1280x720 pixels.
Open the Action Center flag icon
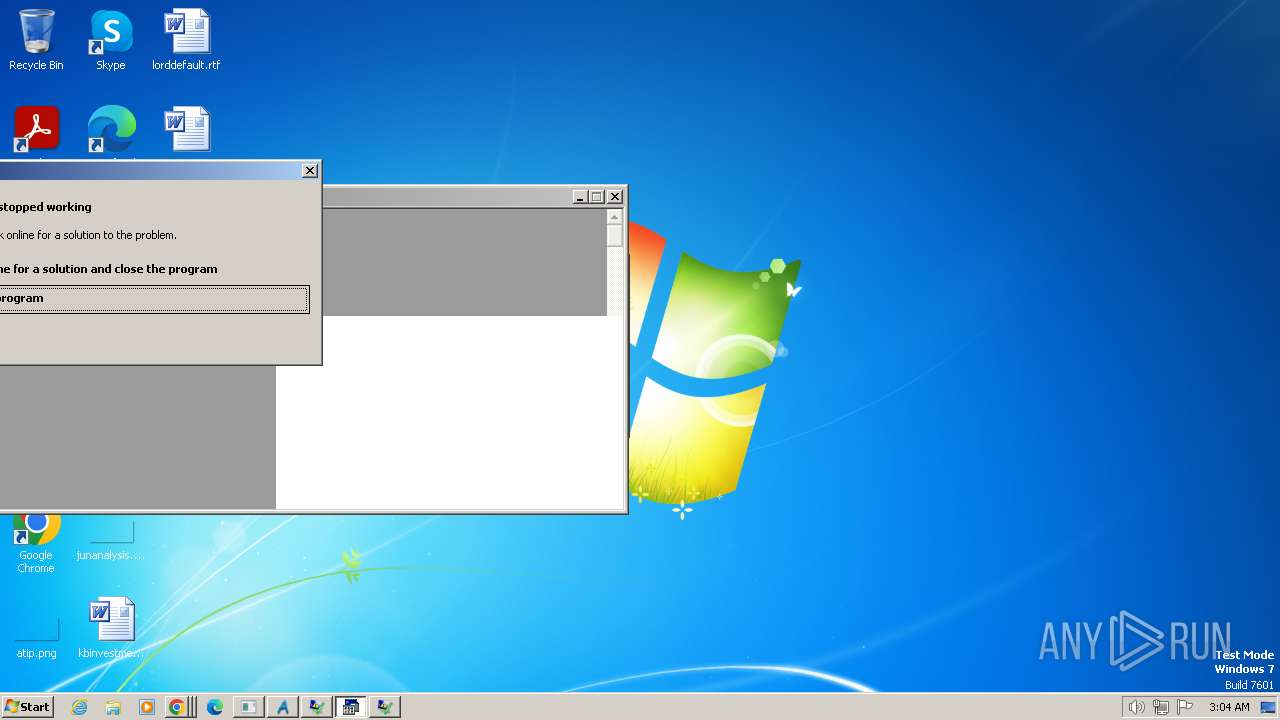click(x=1185, y=707)
